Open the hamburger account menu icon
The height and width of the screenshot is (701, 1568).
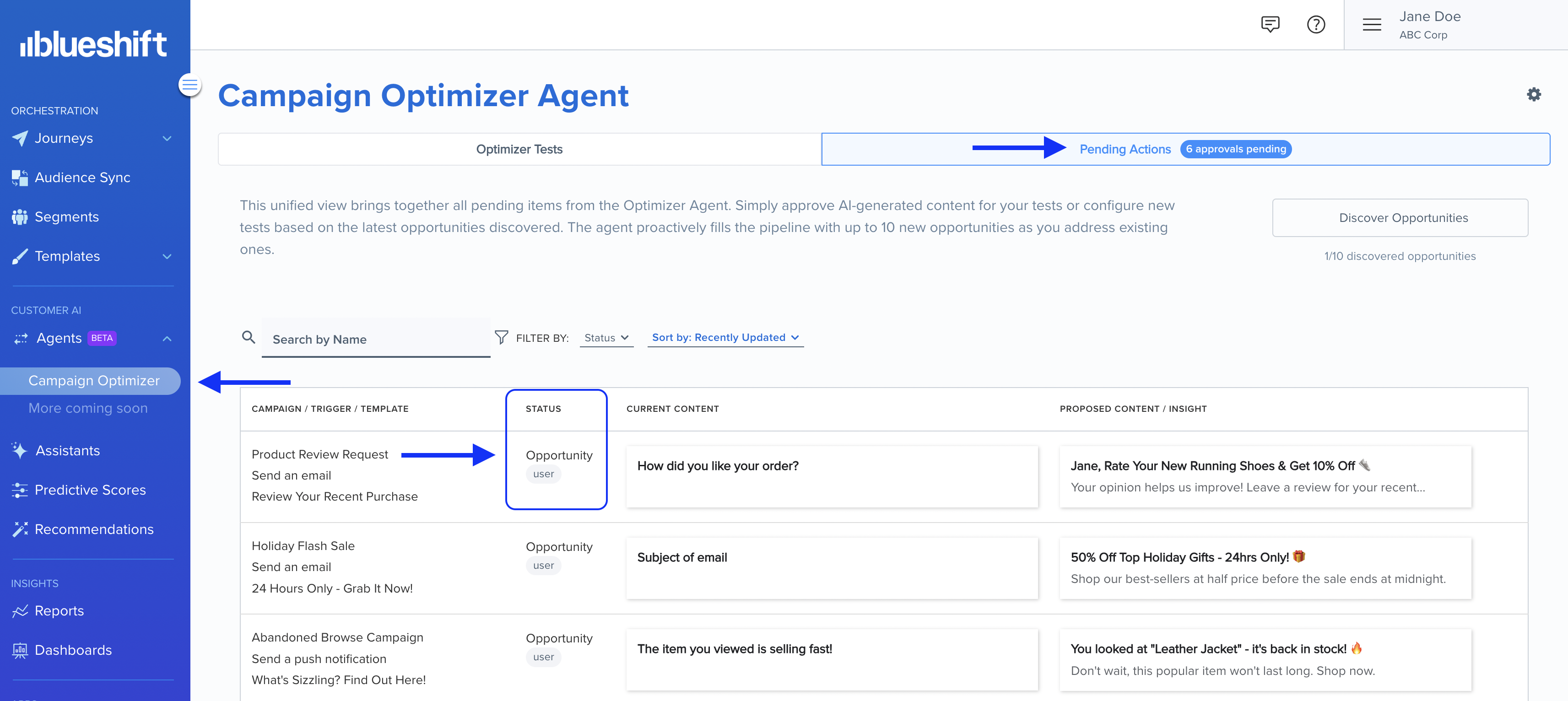(x=1371, y=24)
